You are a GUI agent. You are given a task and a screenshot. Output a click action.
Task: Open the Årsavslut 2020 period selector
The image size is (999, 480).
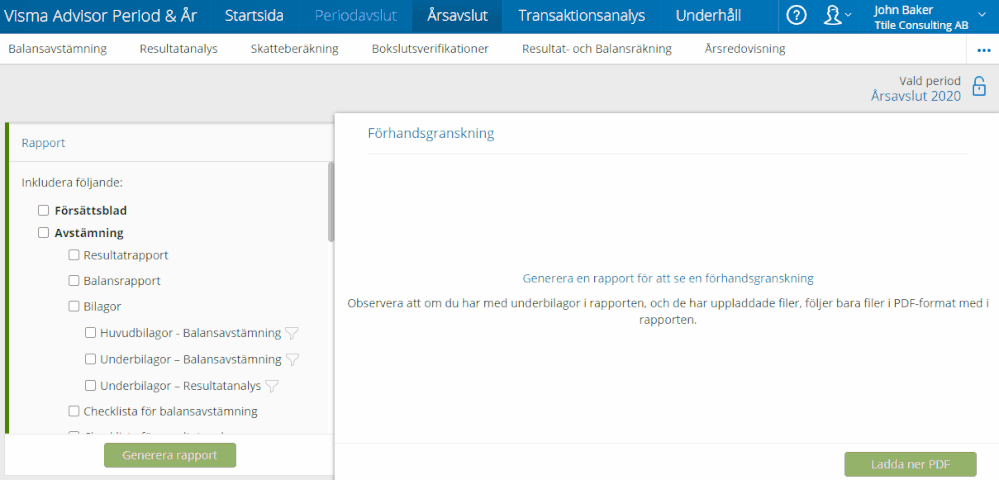point(915,96)
